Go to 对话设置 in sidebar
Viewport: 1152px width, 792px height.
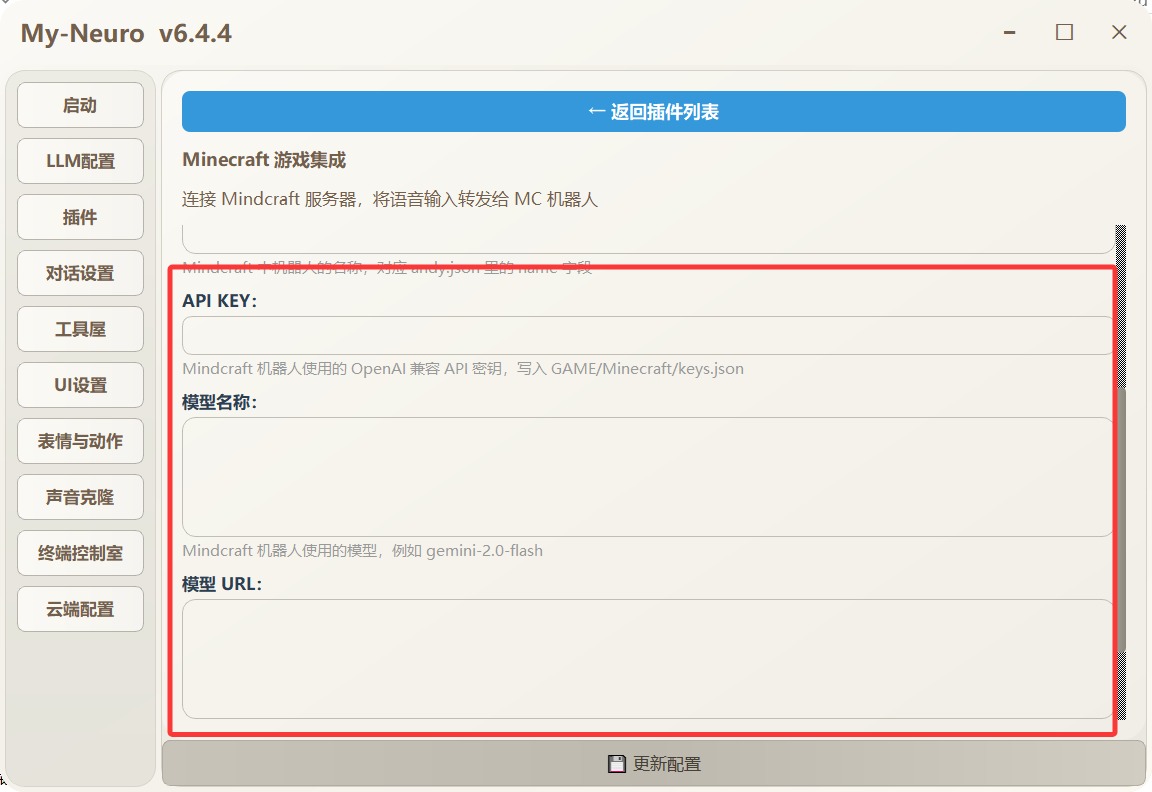80,273
